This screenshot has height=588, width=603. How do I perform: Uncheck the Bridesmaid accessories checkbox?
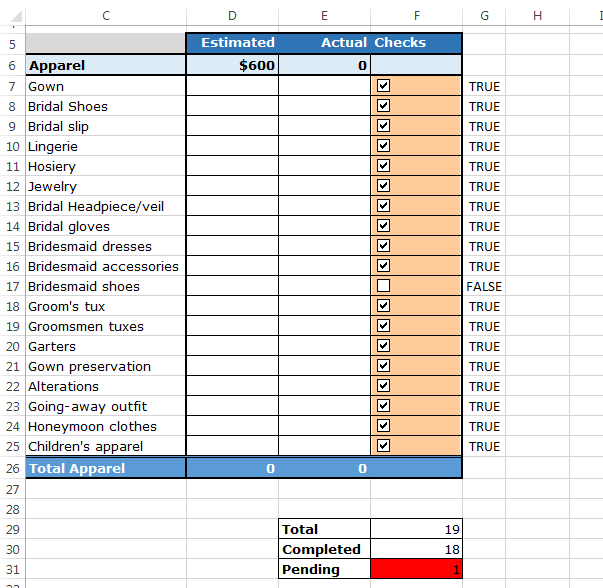[x=383, y=266]
